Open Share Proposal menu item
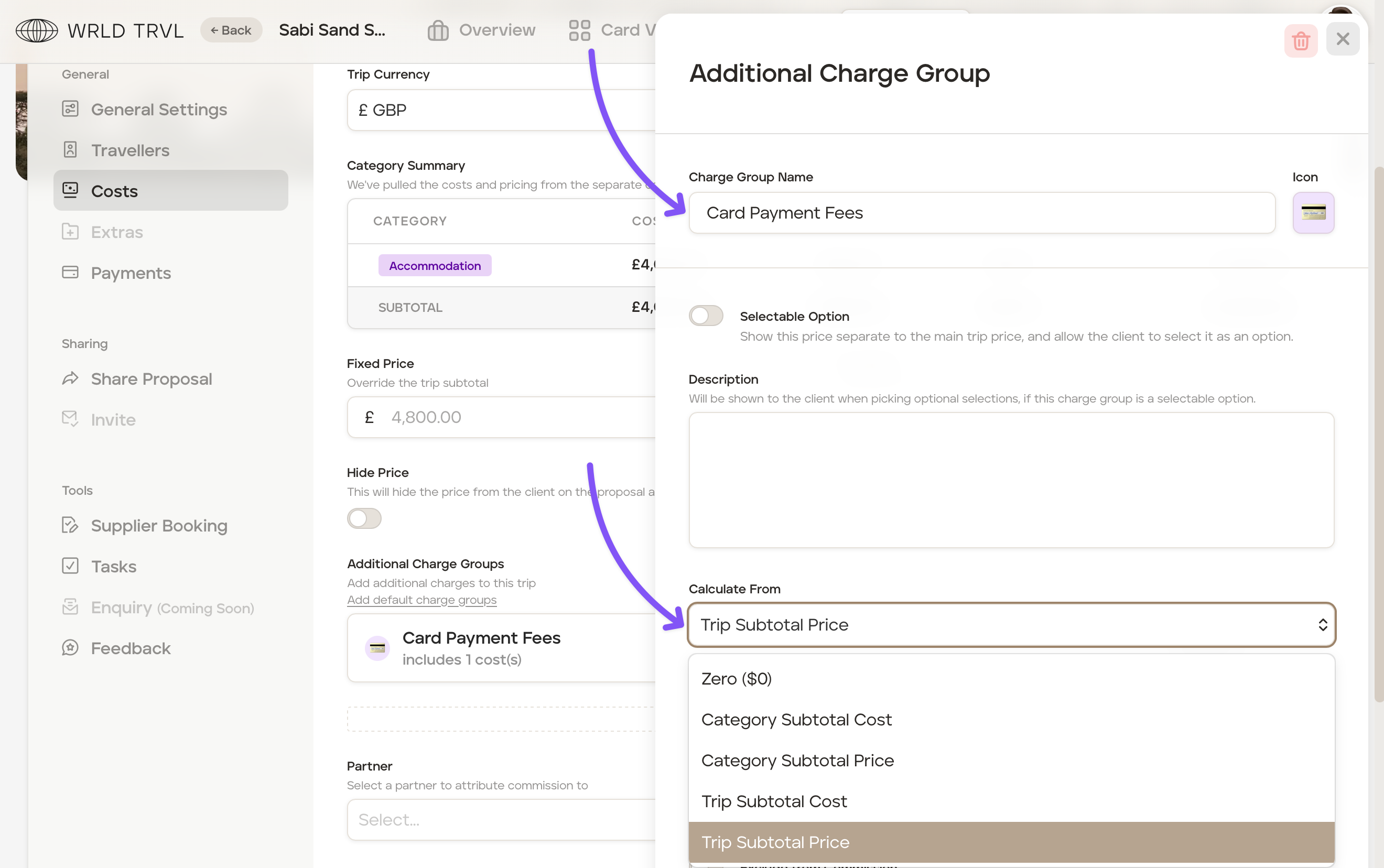 tap(151, 379)
